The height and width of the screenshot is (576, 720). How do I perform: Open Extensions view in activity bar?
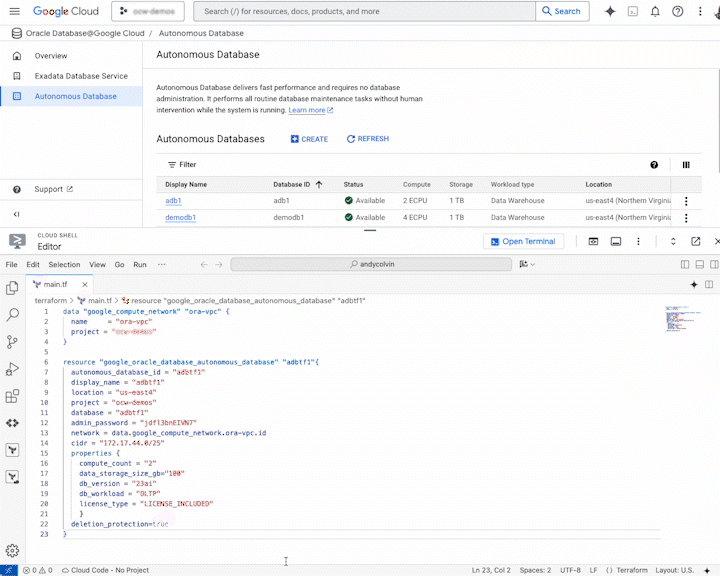pos(13,396)
